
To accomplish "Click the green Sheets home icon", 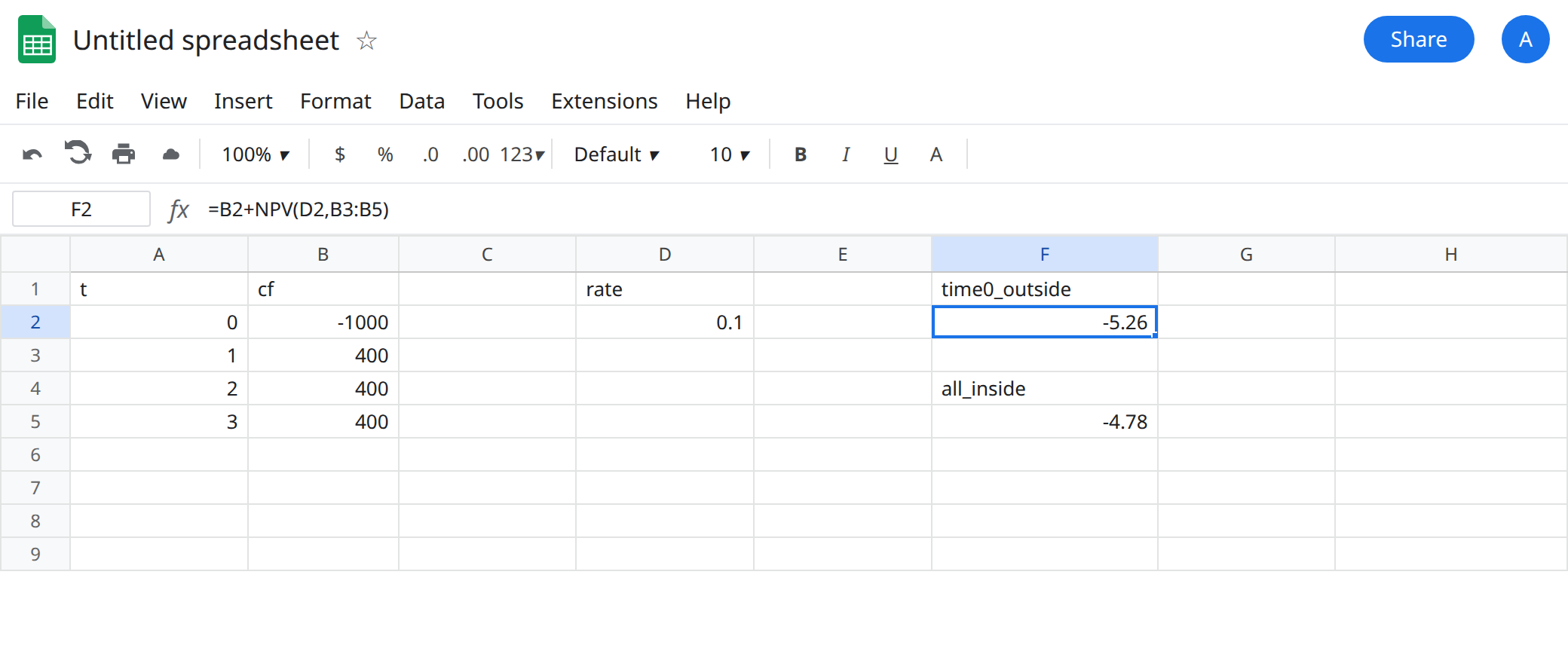I will (x=37, y=39).
